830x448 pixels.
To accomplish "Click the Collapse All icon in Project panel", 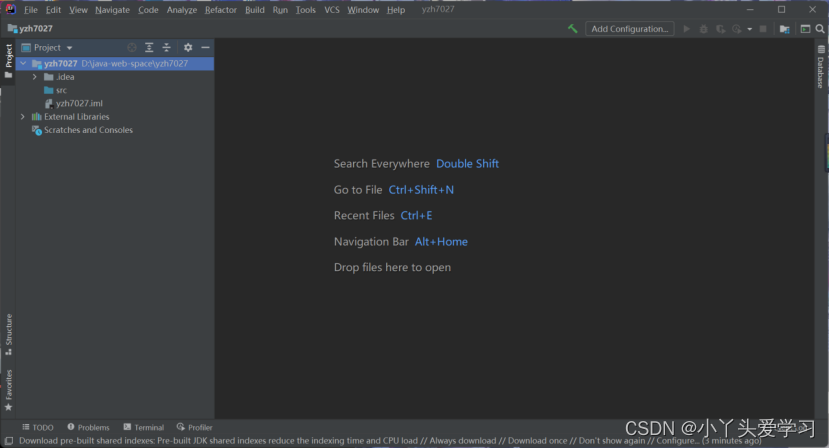I will coord(166,48).
